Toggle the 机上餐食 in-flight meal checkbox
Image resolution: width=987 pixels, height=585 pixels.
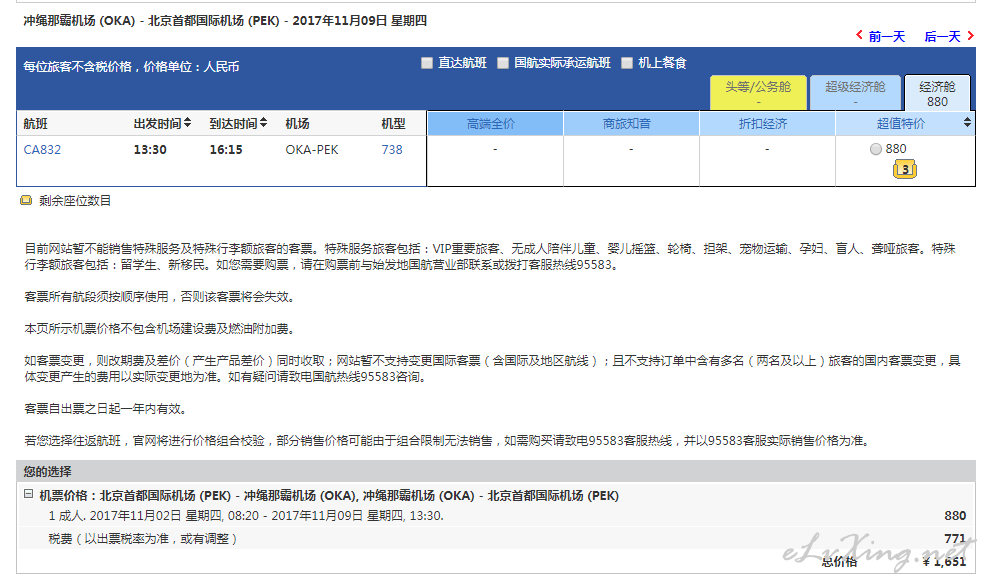point(627,63)
